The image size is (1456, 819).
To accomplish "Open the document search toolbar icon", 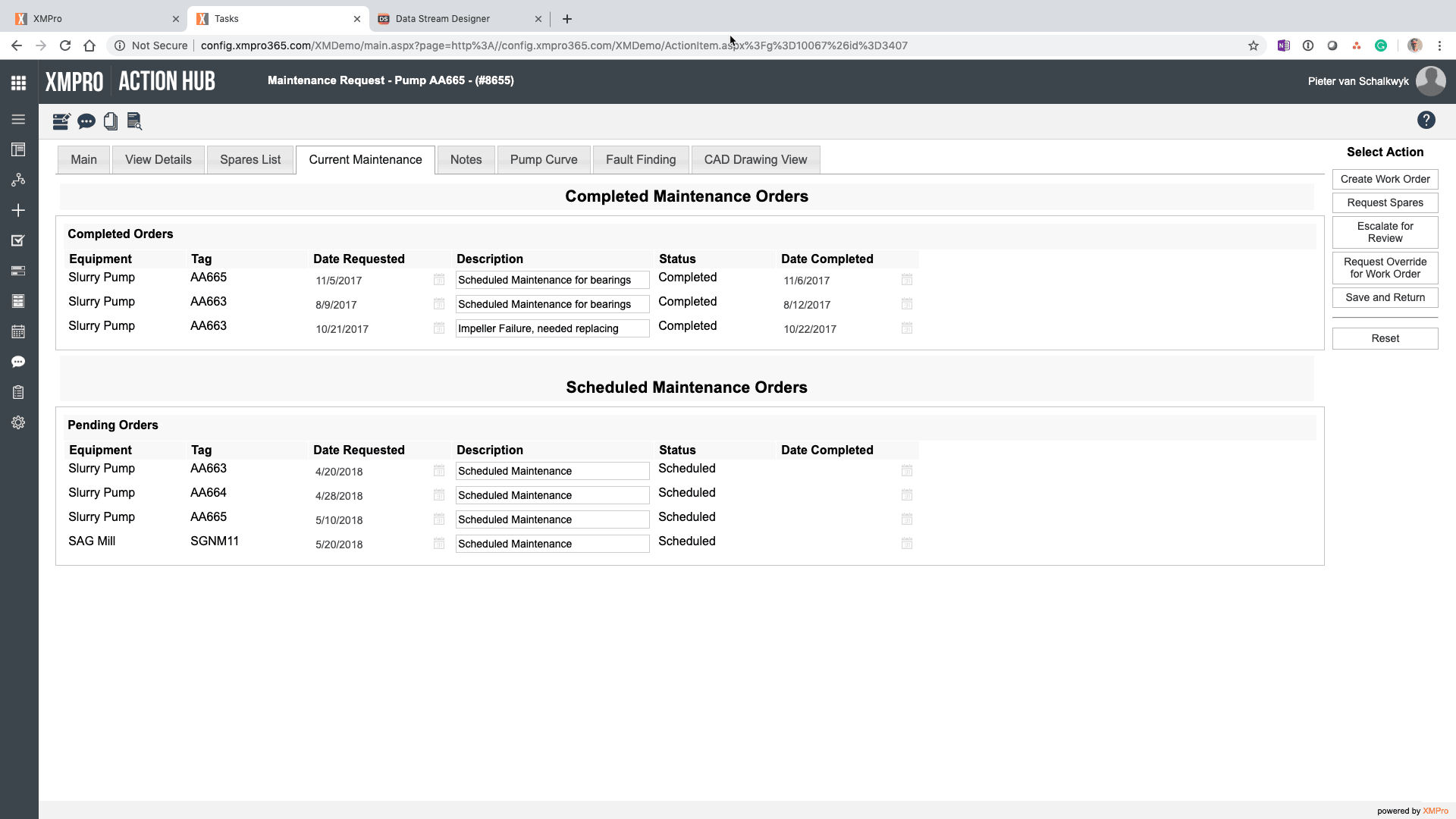I will 134,121.
